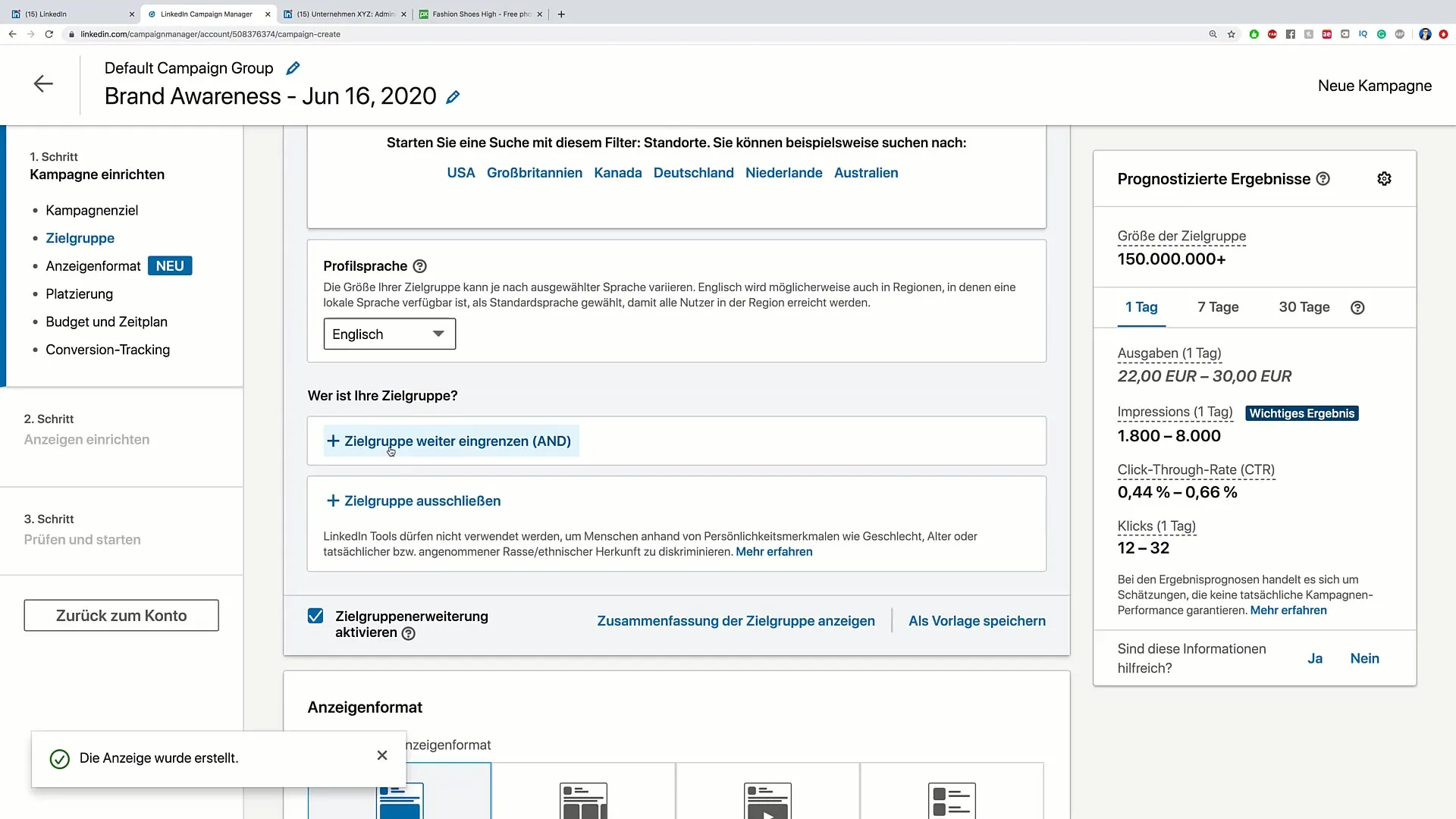Click the red update arrow icon
1456x819 pixels.
coord(1443,34)
